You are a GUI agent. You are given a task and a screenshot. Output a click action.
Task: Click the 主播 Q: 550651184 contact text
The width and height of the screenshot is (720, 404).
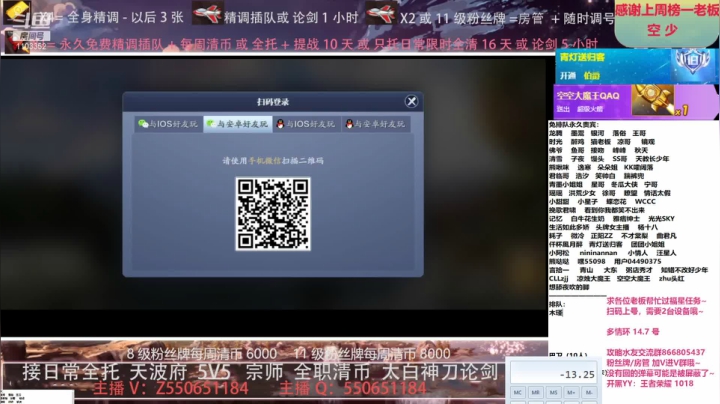coord(353,389)
